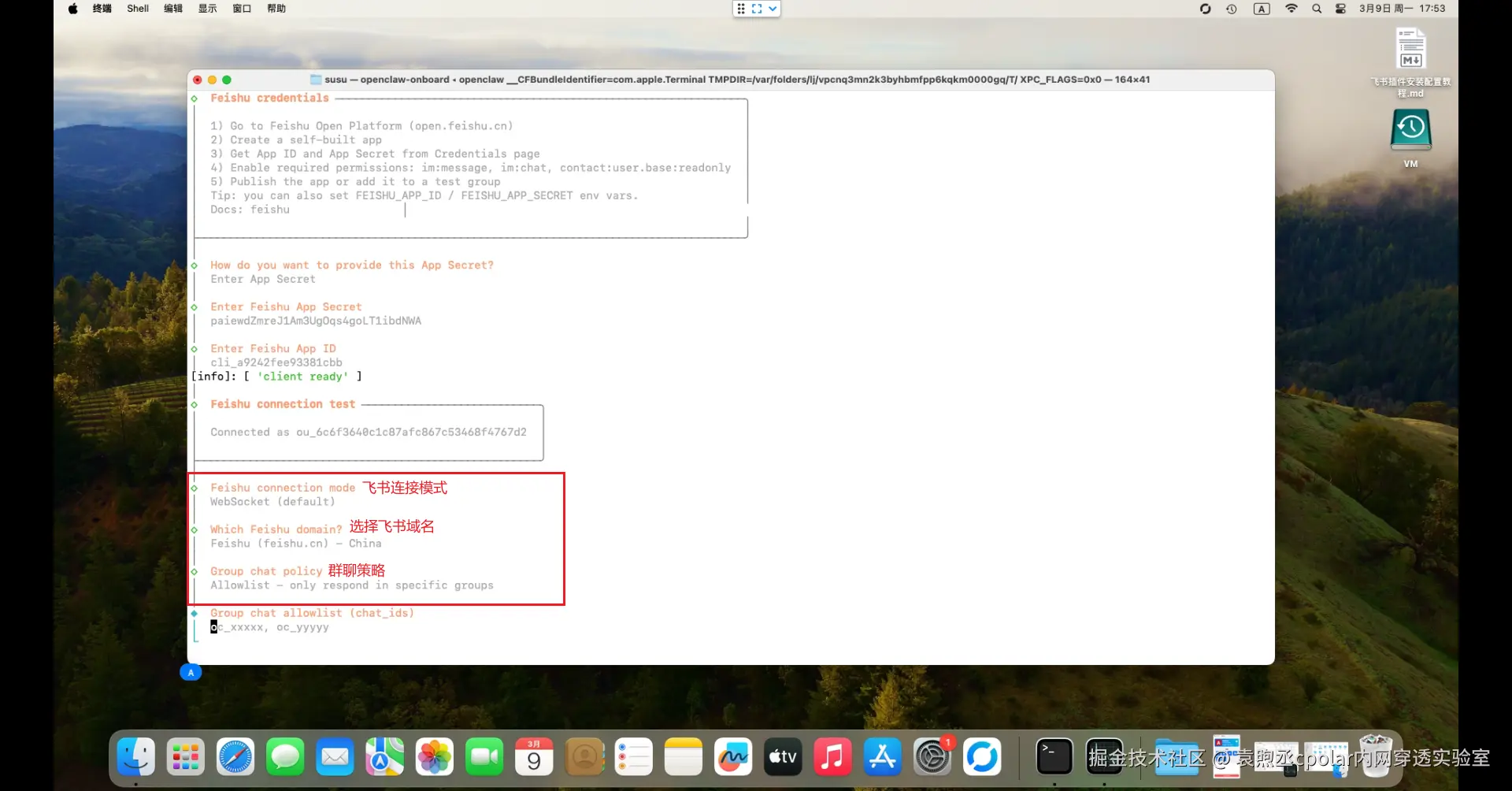This screenshot has width=1512, height=791.
Task: Click the 'Group chat allowlist (chat_ids)' prompt
Action: (312, 613)
